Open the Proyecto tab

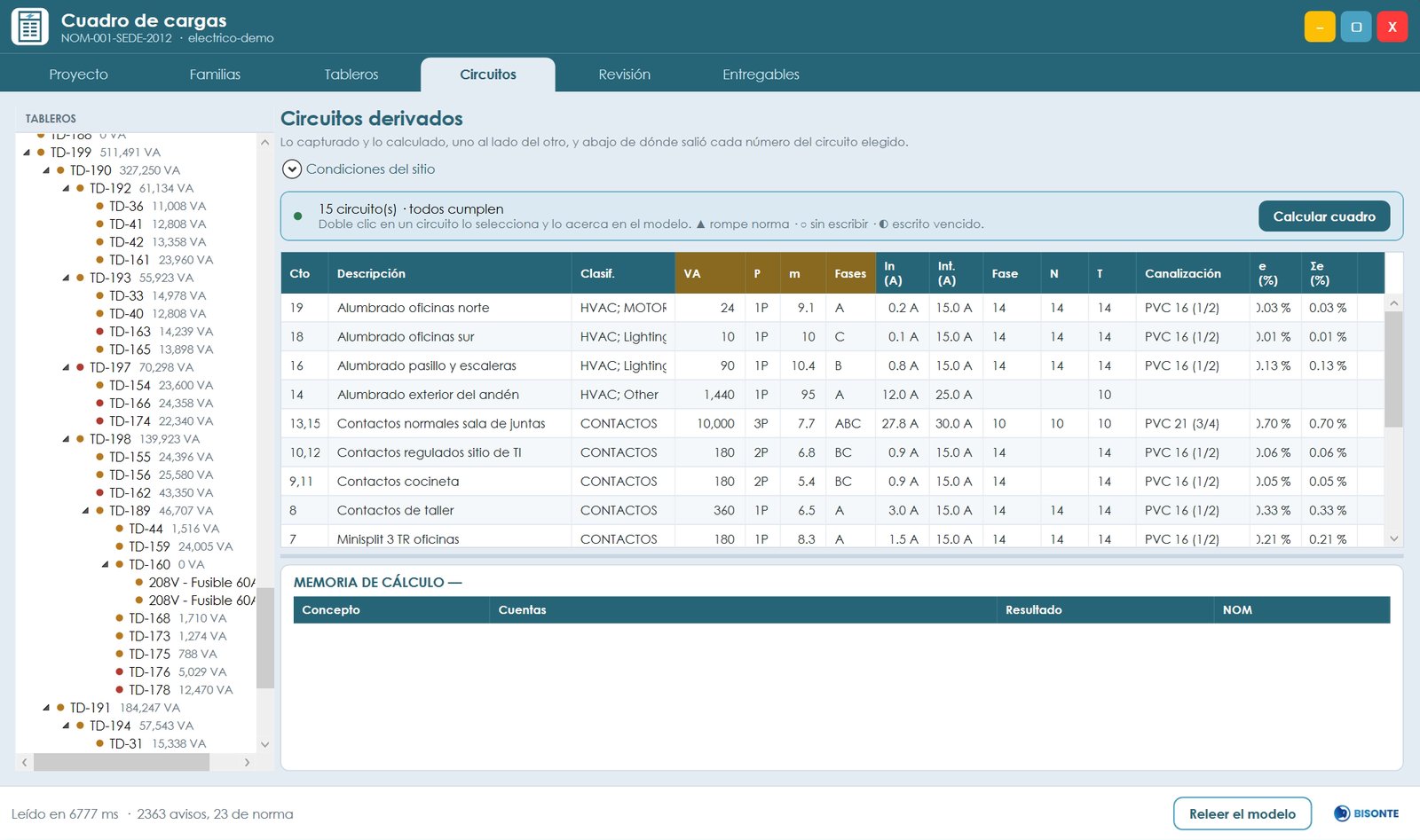[78, 75]
